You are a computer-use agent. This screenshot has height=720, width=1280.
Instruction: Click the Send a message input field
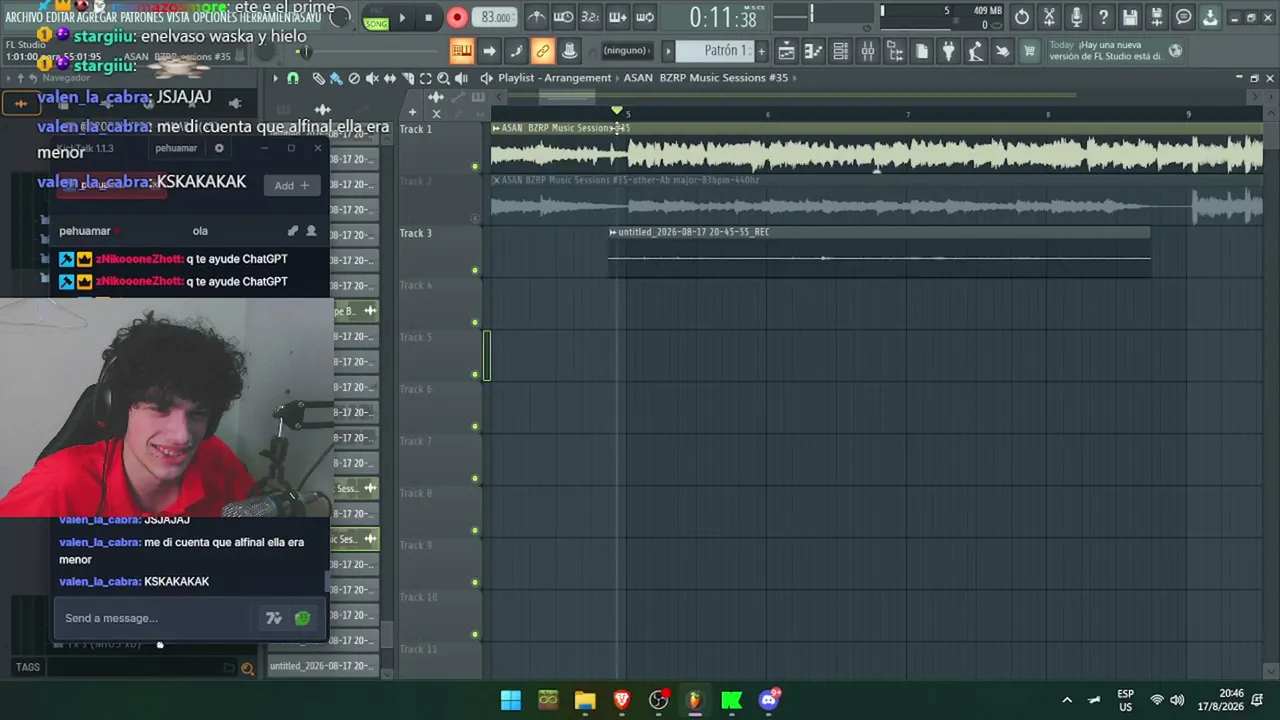tap(155, 618)
